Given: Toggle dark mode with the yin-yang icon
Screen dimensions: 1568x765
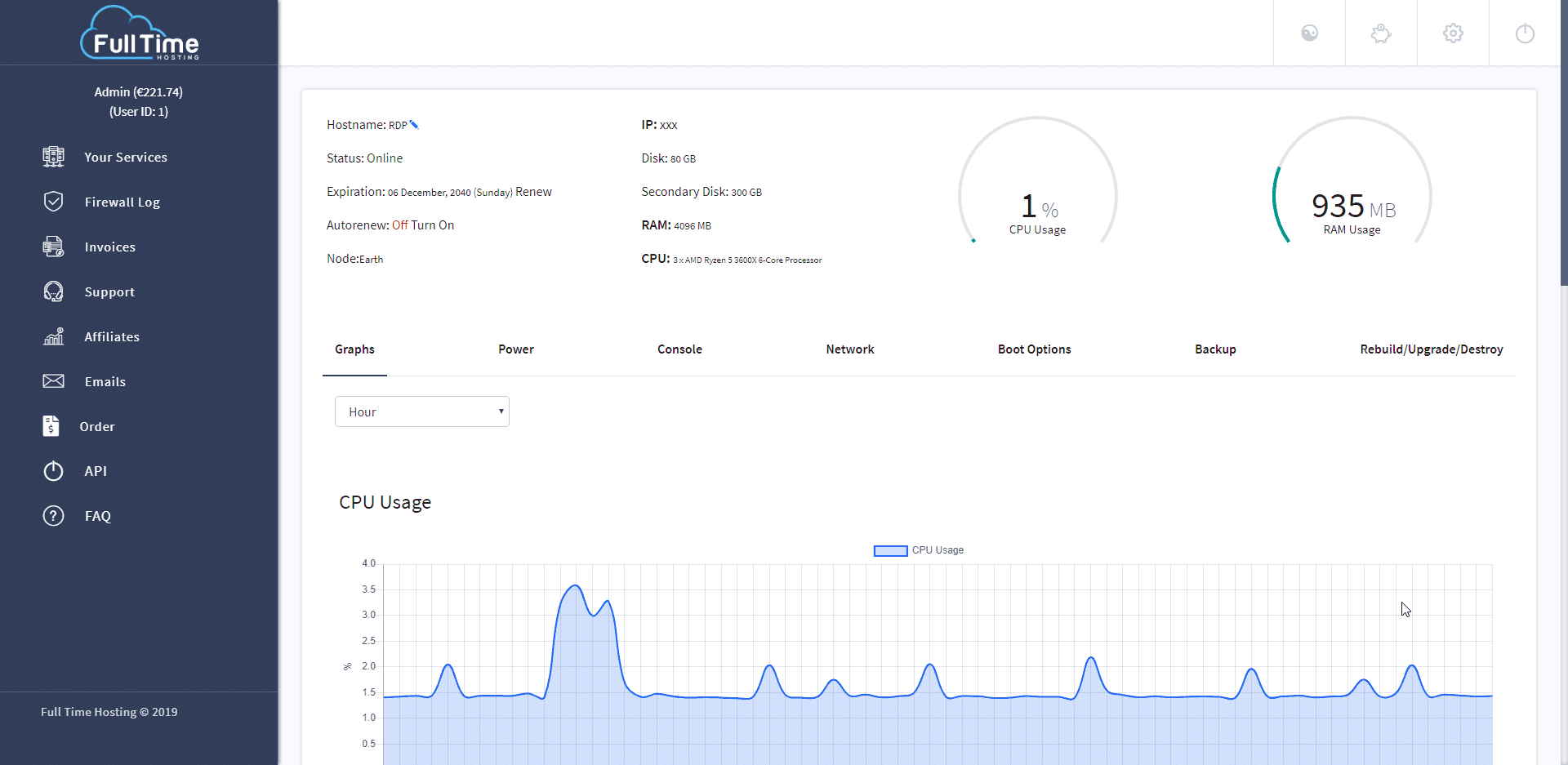Looking at the screenshot, I should 1309,33.
